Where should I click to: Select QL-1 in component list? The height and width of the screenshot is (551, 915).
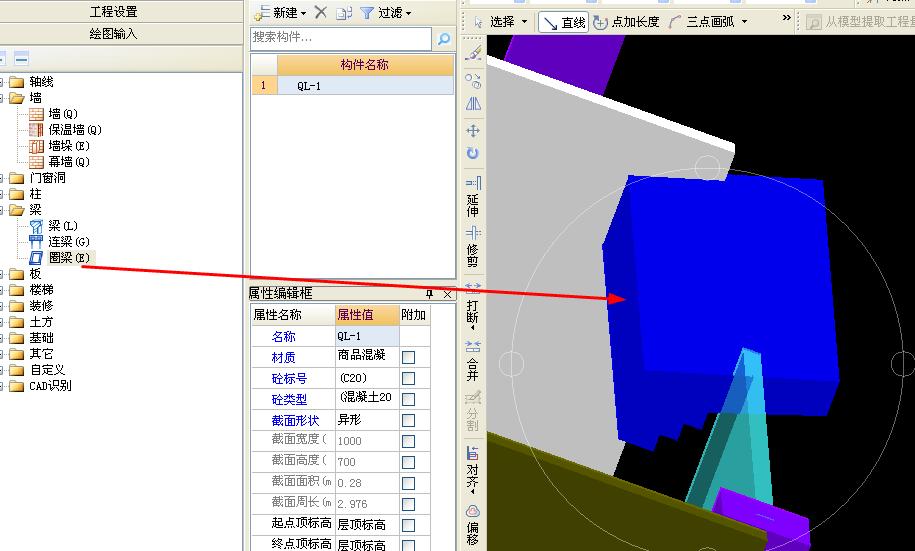365,86
